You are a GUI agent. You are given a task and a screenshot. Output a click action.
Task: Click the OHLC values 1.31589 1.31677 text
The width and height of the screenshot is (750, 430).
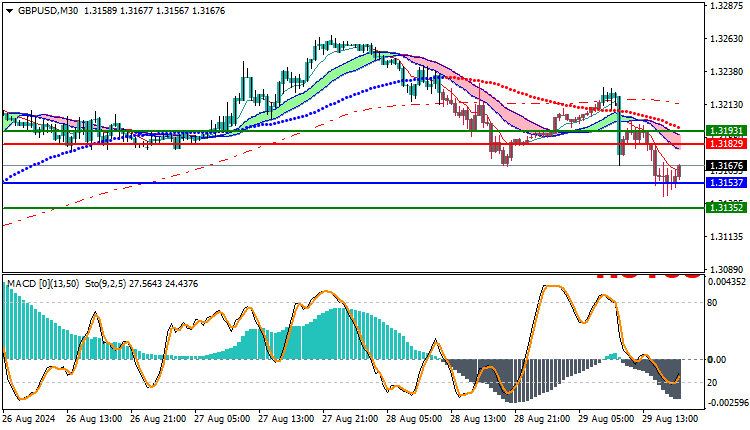[x=119, y=11]
